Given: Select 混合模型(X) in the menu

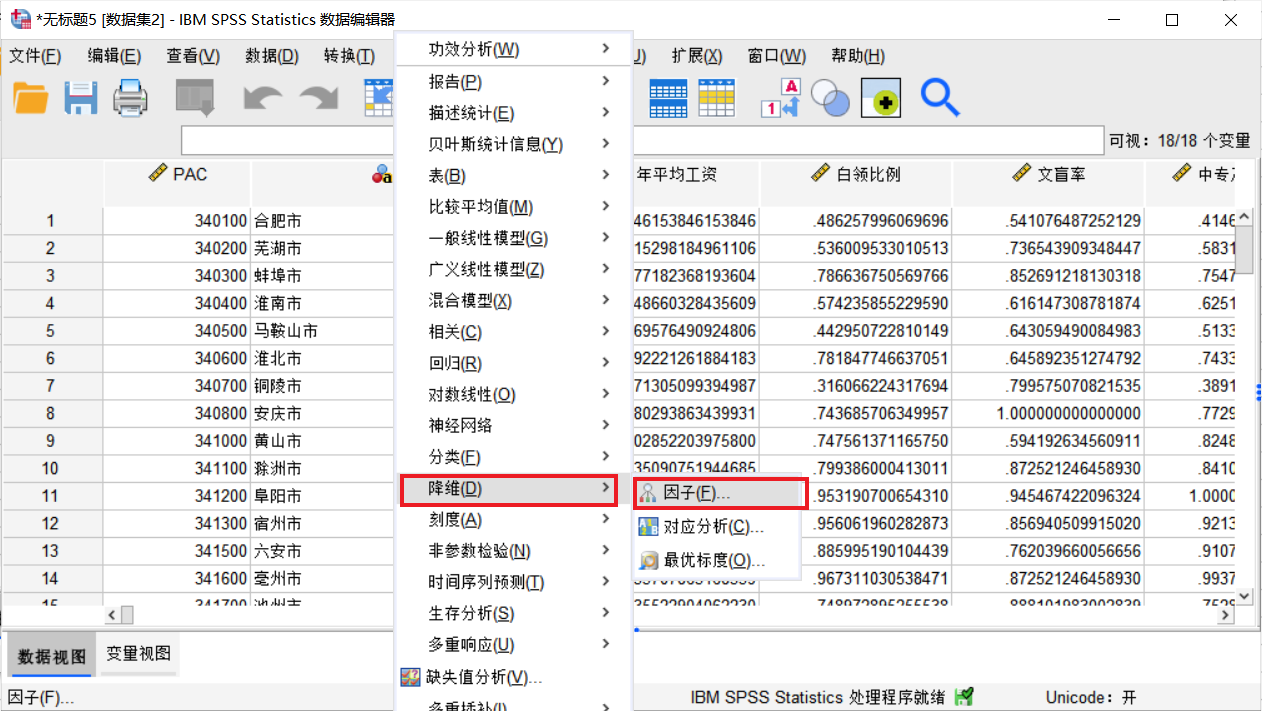Looking at the screenshot, I should (x=514, y=300).
